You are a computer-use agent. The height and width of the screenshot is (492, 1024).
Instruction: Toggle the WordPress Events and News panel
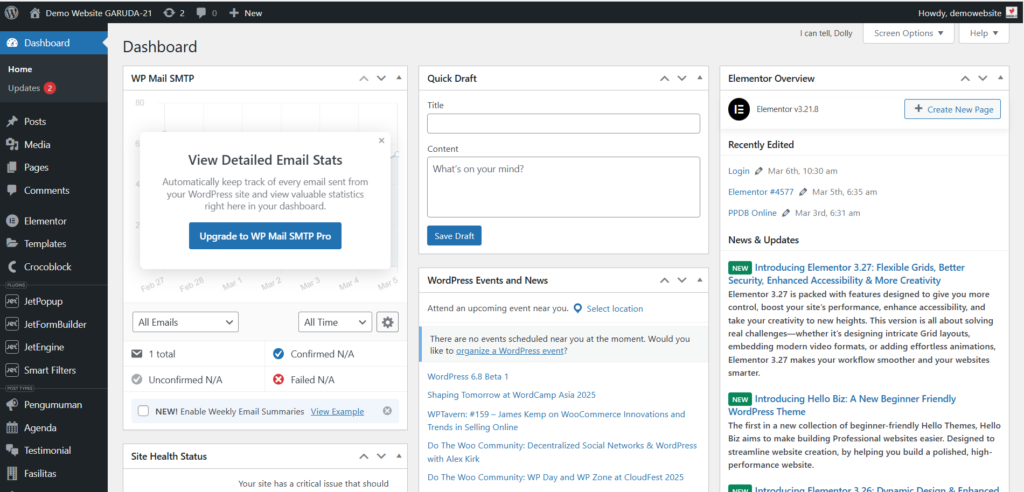click(699, 280)
